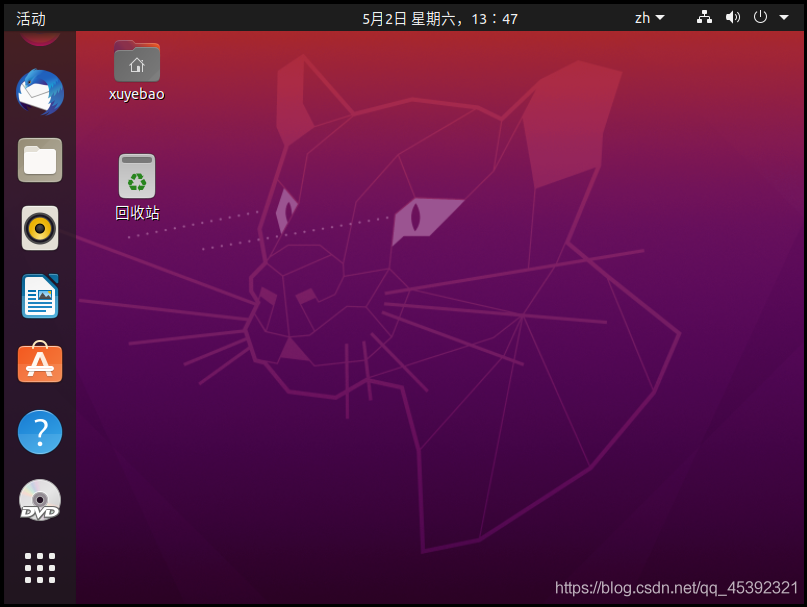
Task: Select the xuyebao home folder icon
Action: click(x=136, y=71)
